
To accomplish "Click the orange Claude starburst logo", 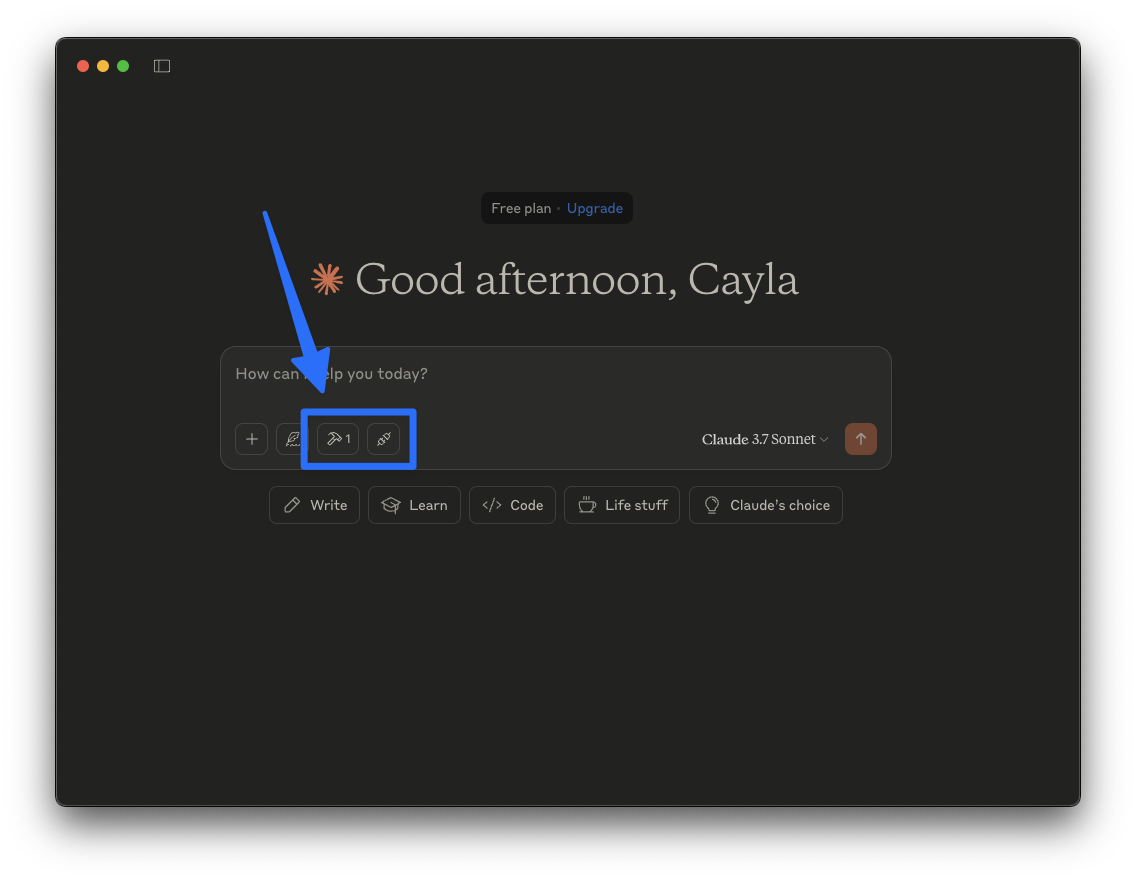I will (327, 280).
